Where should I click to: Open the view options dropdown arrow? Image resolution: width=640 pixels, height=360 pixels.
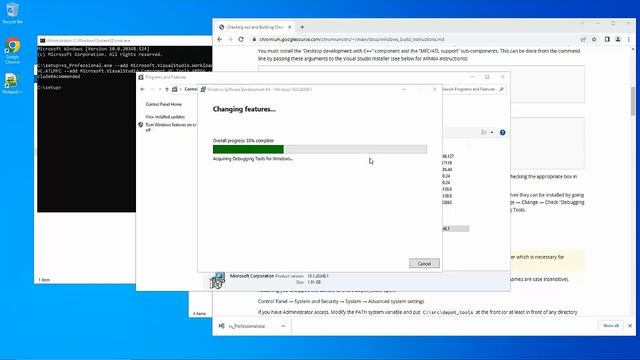492,132
